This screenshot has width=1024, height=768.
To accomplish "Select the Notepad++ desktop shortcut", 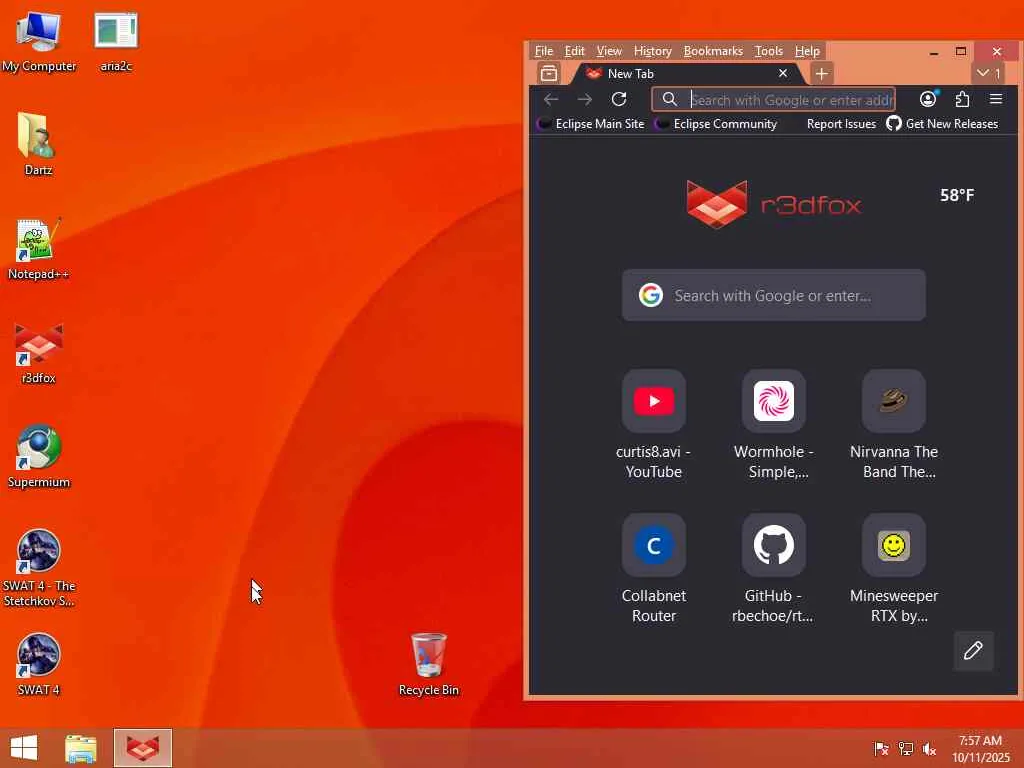I will coord(39,249).
